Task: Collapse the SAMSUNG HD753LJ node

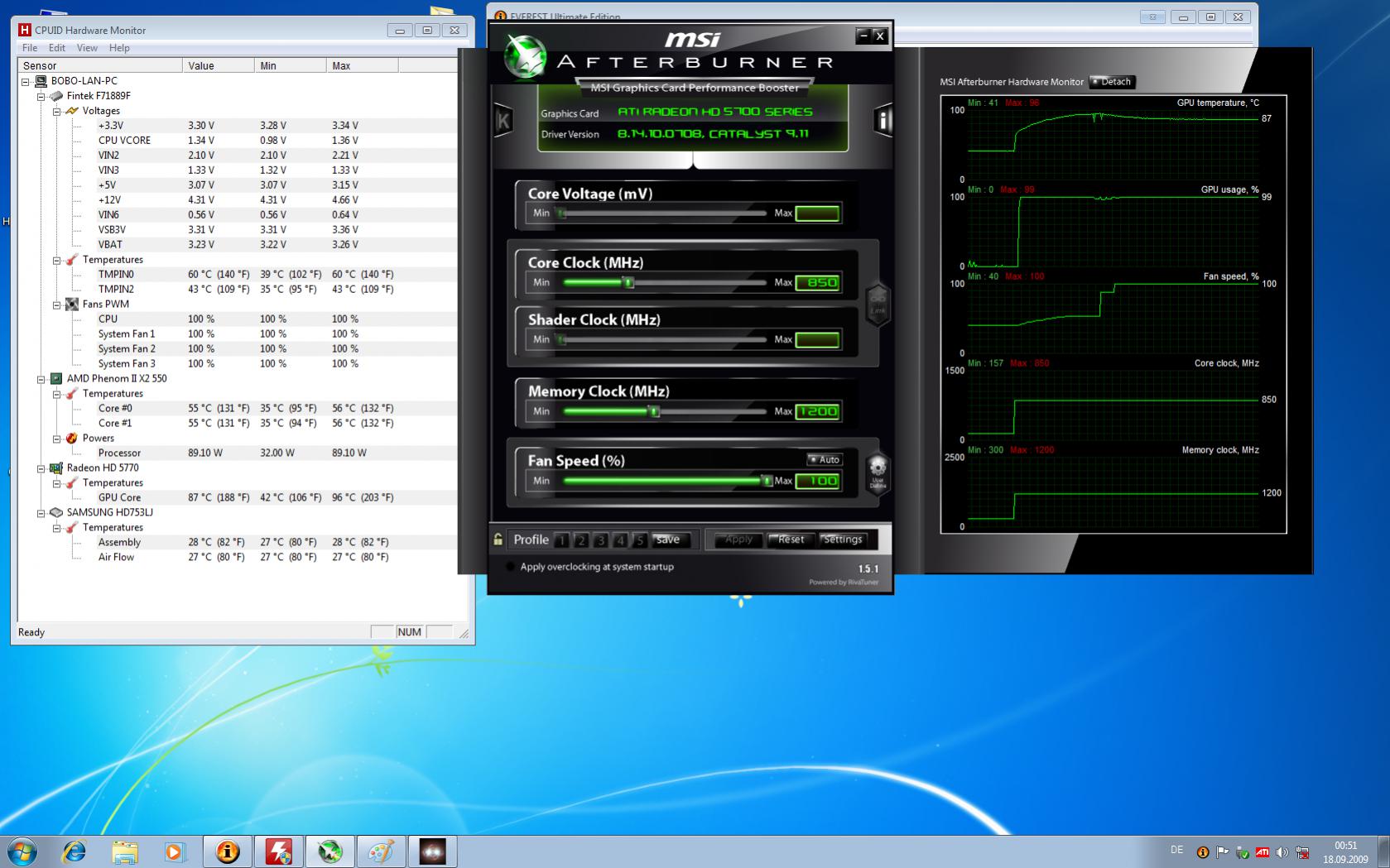Action: (41, 513)
